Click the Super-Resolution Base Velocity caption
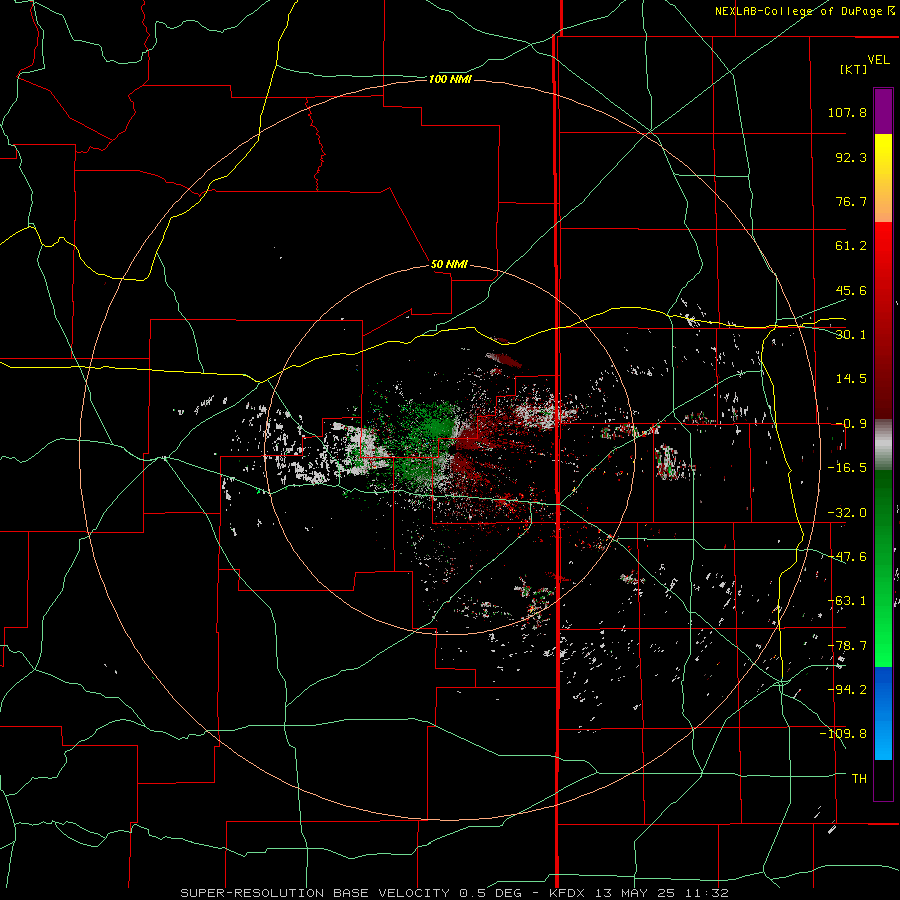 pos(454,893)
